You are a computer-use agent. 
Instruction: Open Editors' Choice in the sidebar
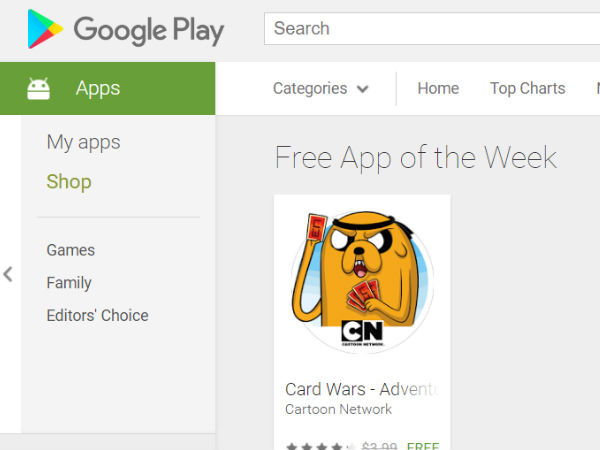(98, 316)
